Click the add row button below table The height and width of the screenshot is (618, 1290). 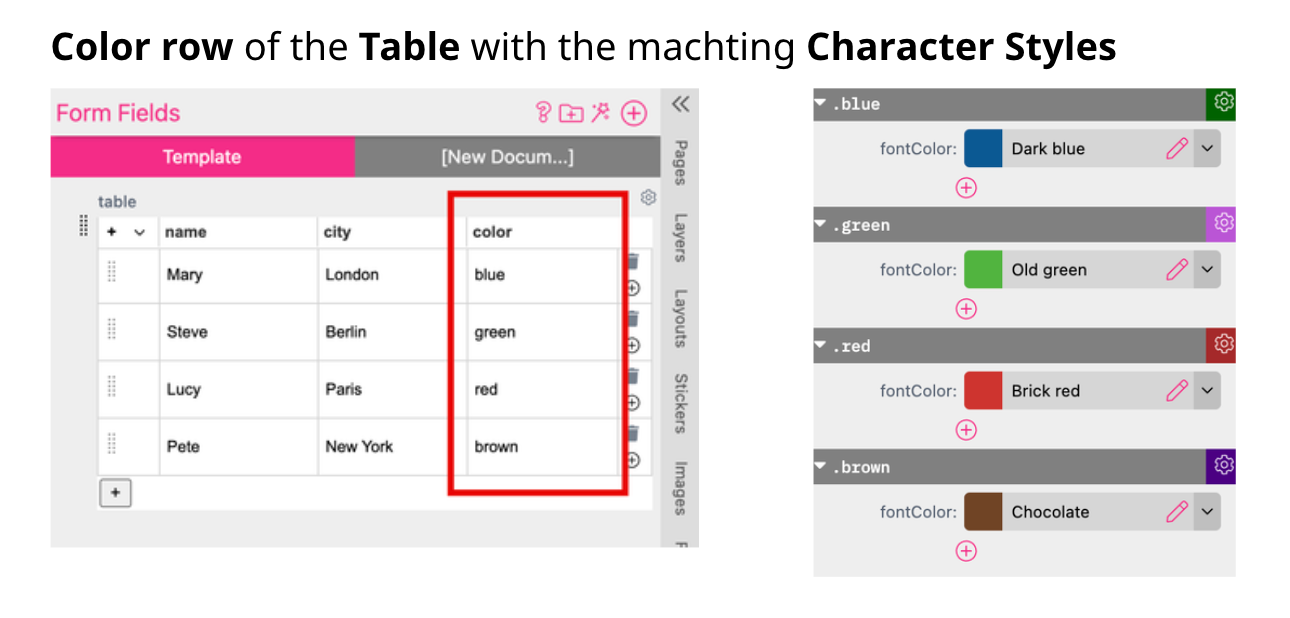point(116,493)
